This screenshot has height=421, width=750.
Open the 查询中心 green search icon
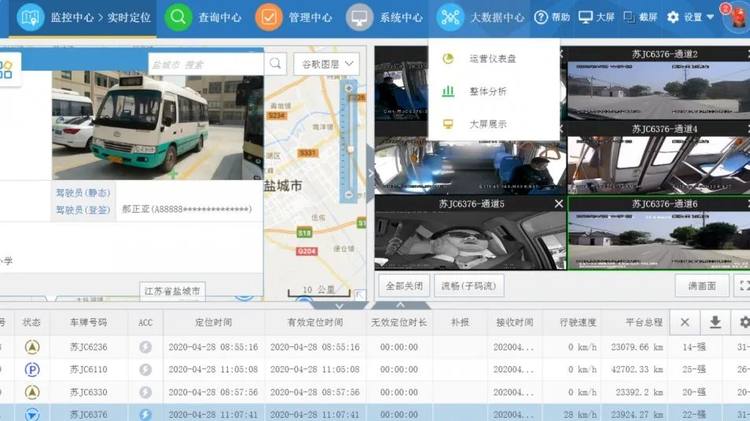(x=178, y=17)
